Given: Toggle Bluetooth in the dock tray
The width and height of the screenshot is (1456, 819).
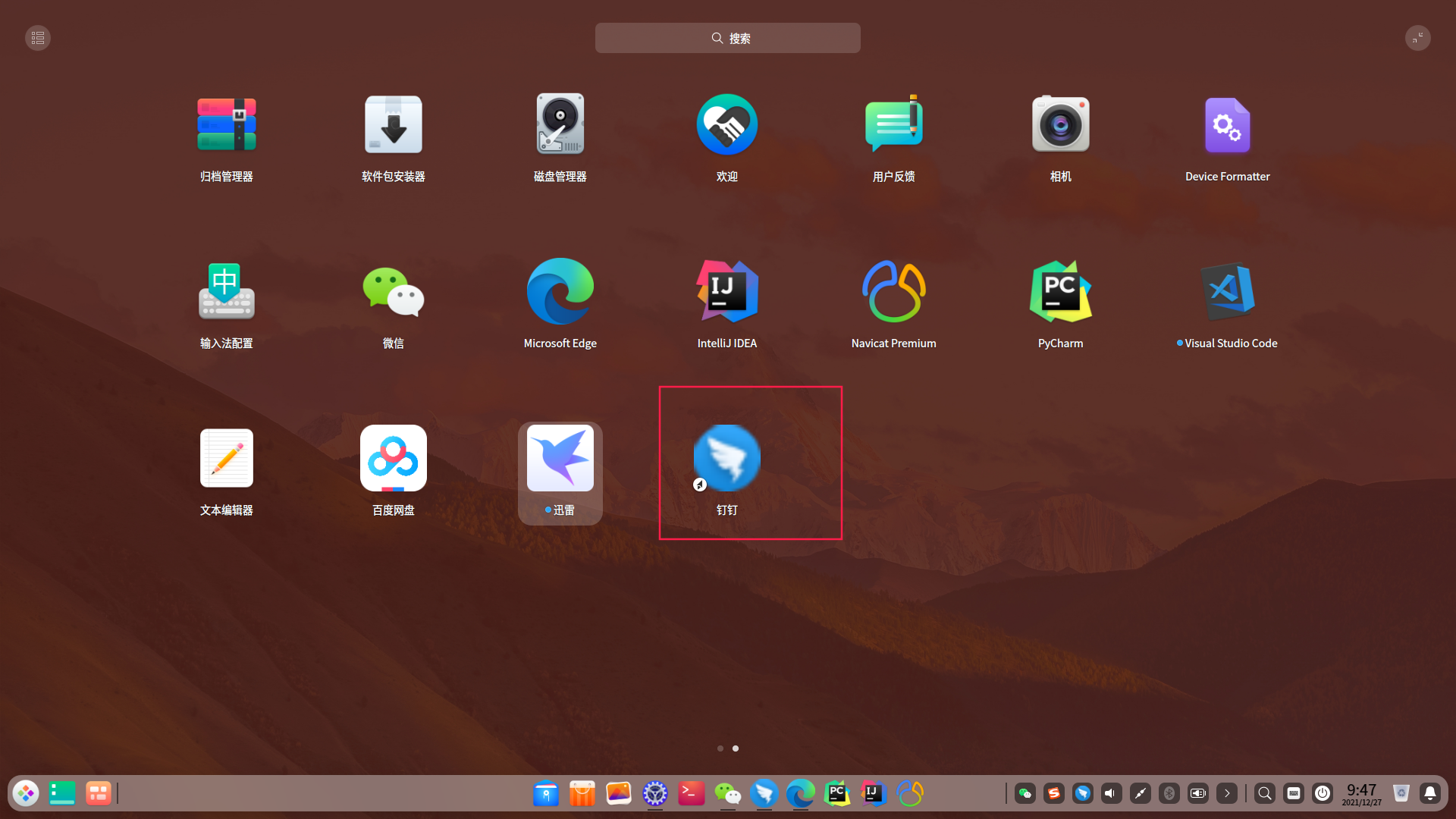Looking at the screenshot, I should tap(1169, 793).
